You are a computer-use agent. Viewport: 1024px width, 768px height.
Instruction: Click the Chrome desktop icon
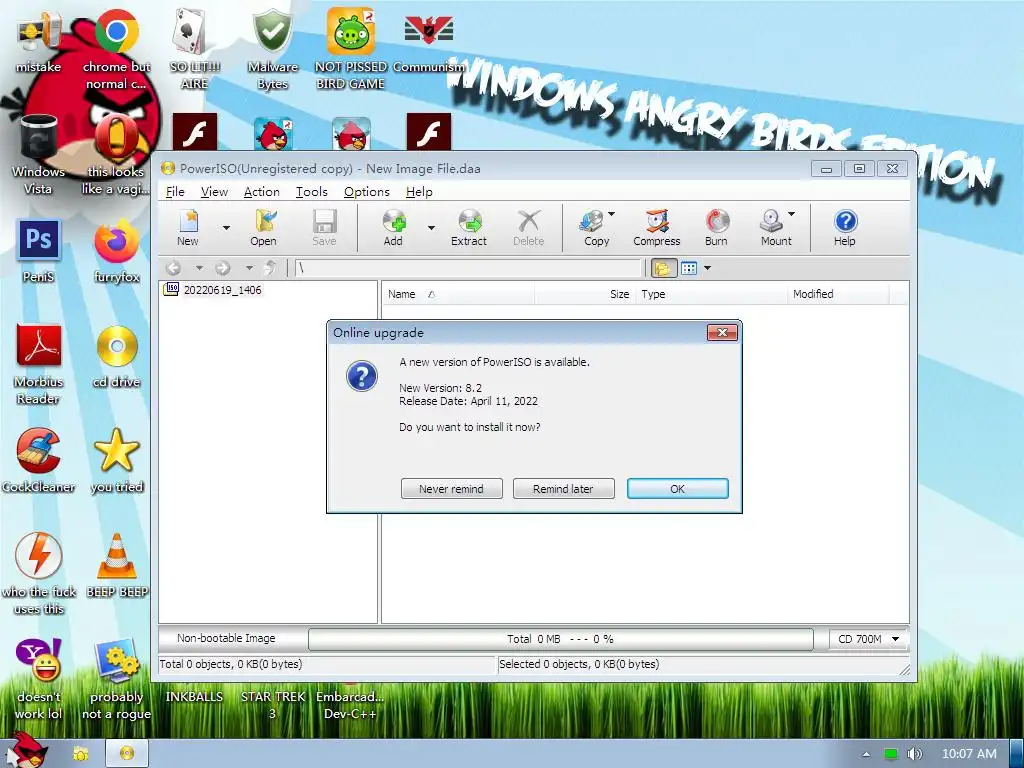[116, 49]
